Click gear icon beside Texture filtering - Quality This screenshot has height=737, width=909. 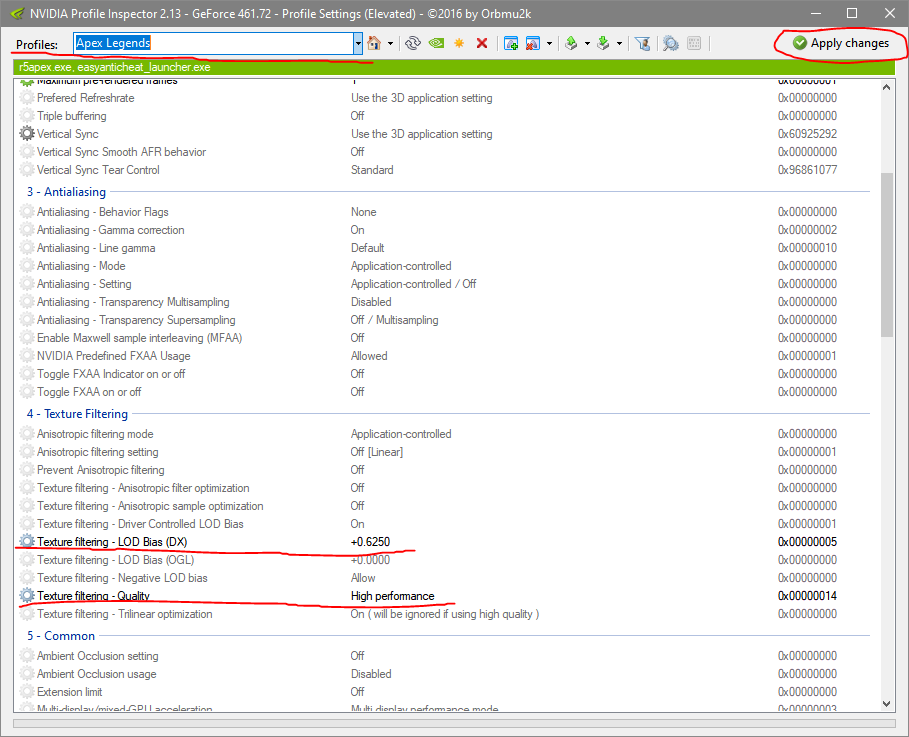pos(27,596)
